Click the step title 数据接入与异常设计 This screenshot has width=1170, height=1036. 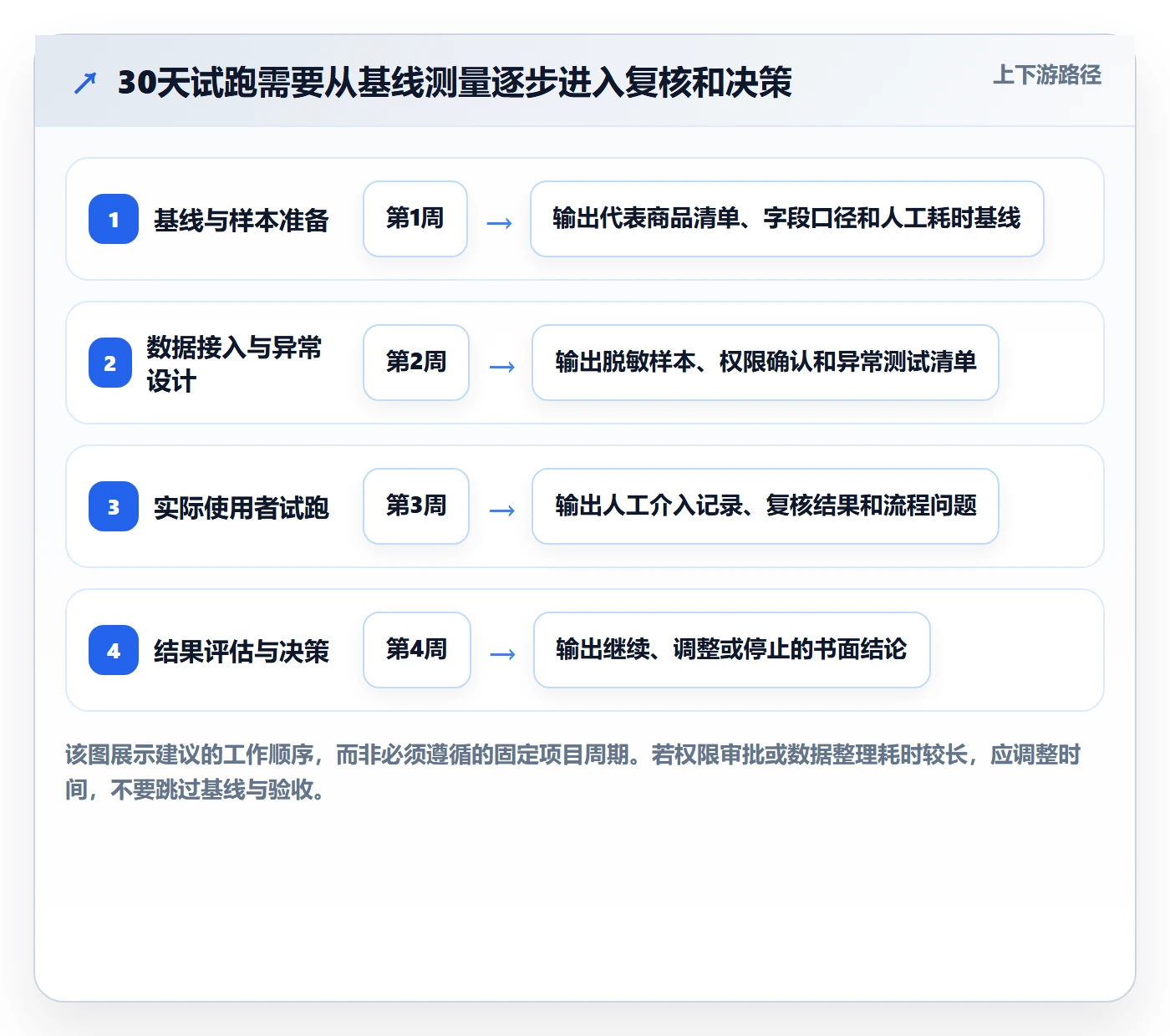234,363
